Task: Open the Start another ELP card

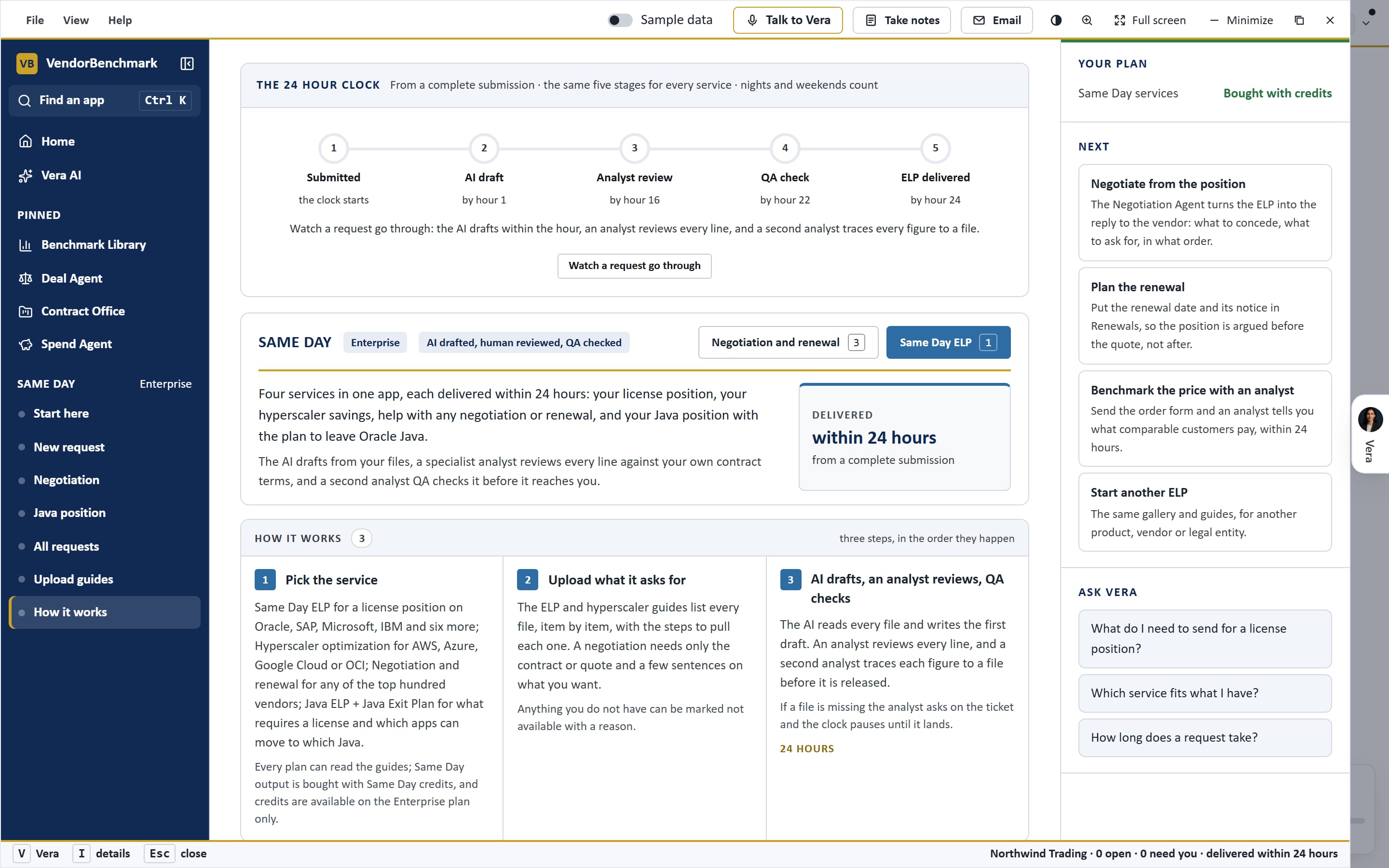Action: [1204, 512]
